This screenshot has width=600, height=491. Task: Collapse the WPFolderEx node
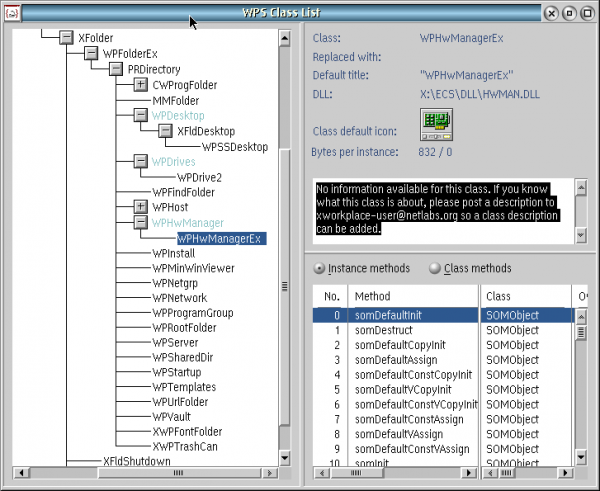click(91, 53)
